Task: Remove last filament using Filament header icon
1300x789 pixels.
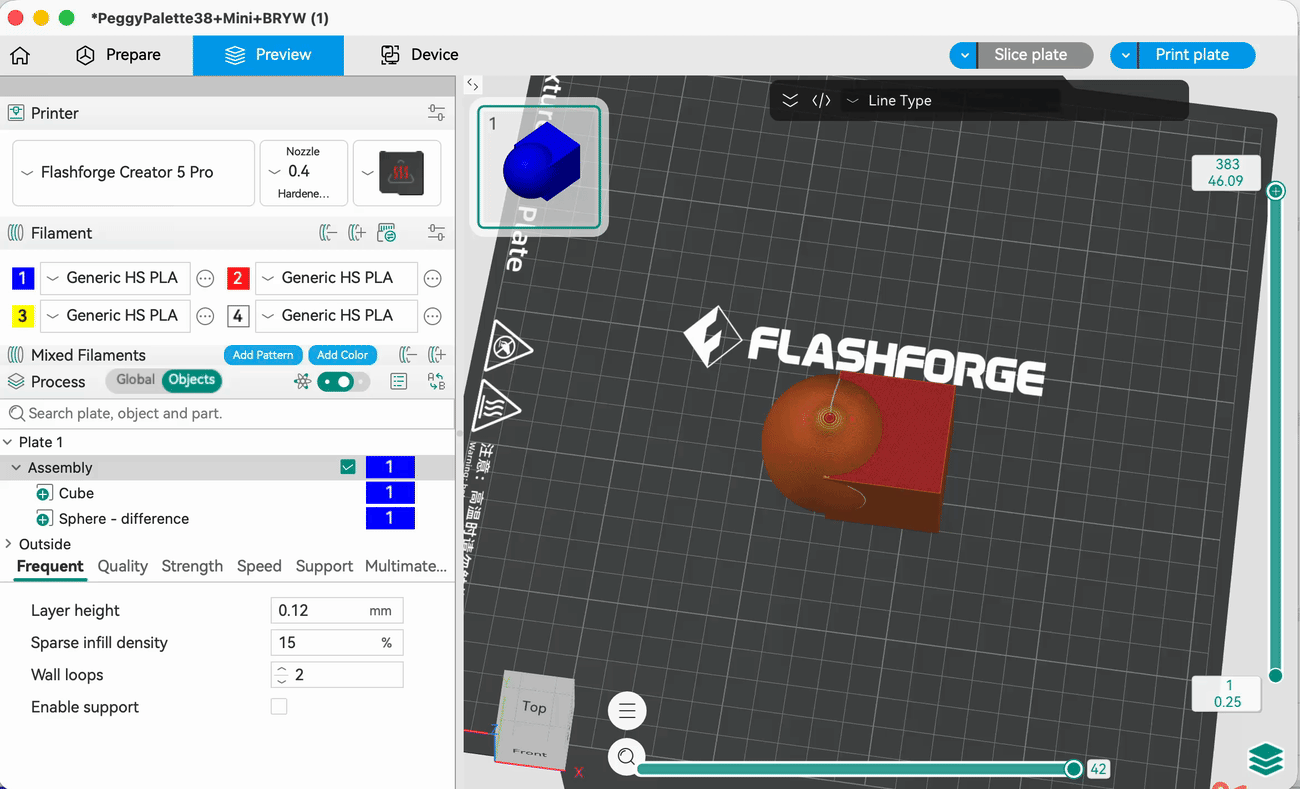Action: 328,233
